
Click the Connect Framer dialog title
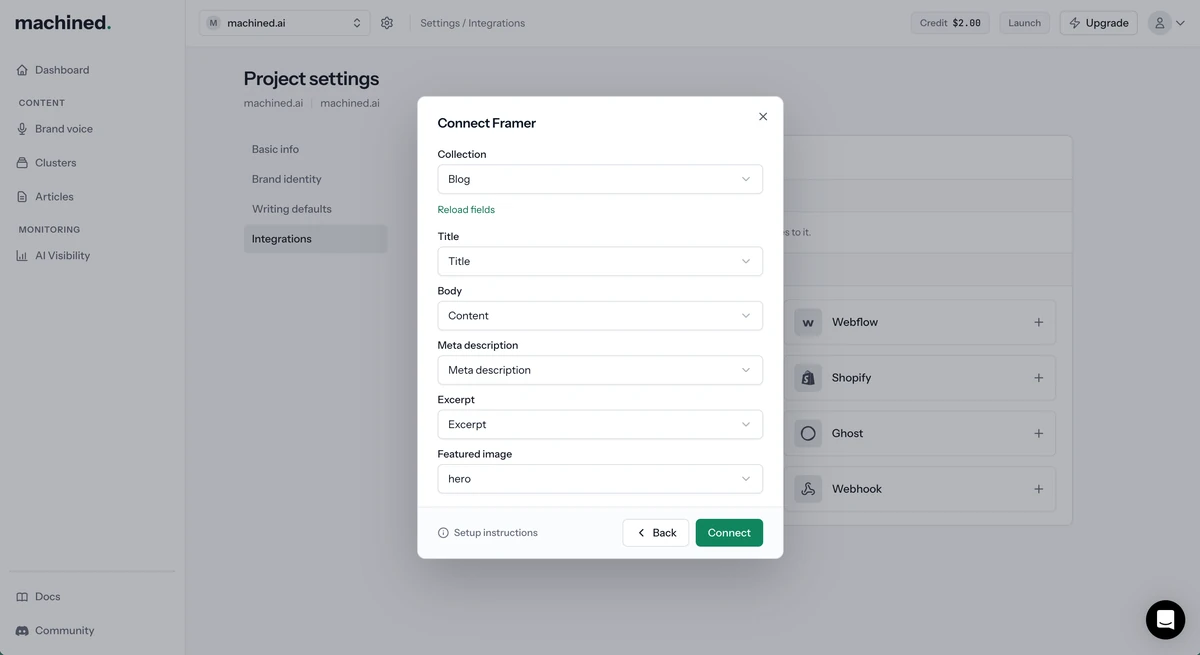tap(487, 123)
